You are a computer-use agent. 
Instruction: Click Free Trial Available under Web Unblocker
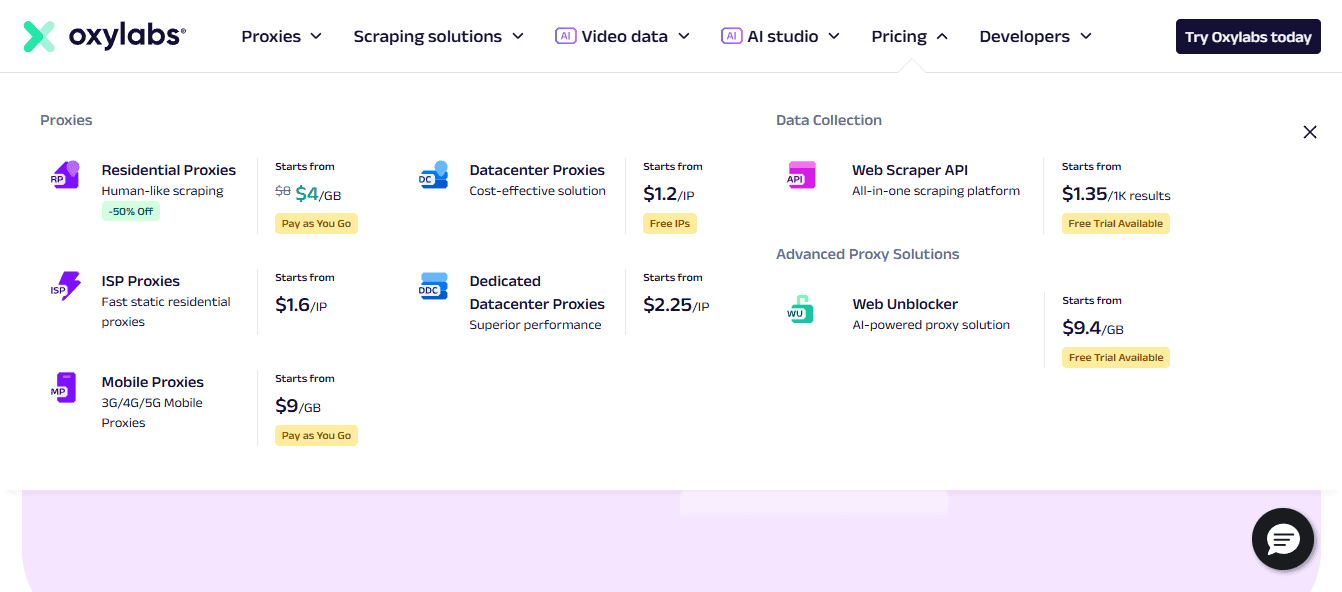click(x=1116, y=358)
